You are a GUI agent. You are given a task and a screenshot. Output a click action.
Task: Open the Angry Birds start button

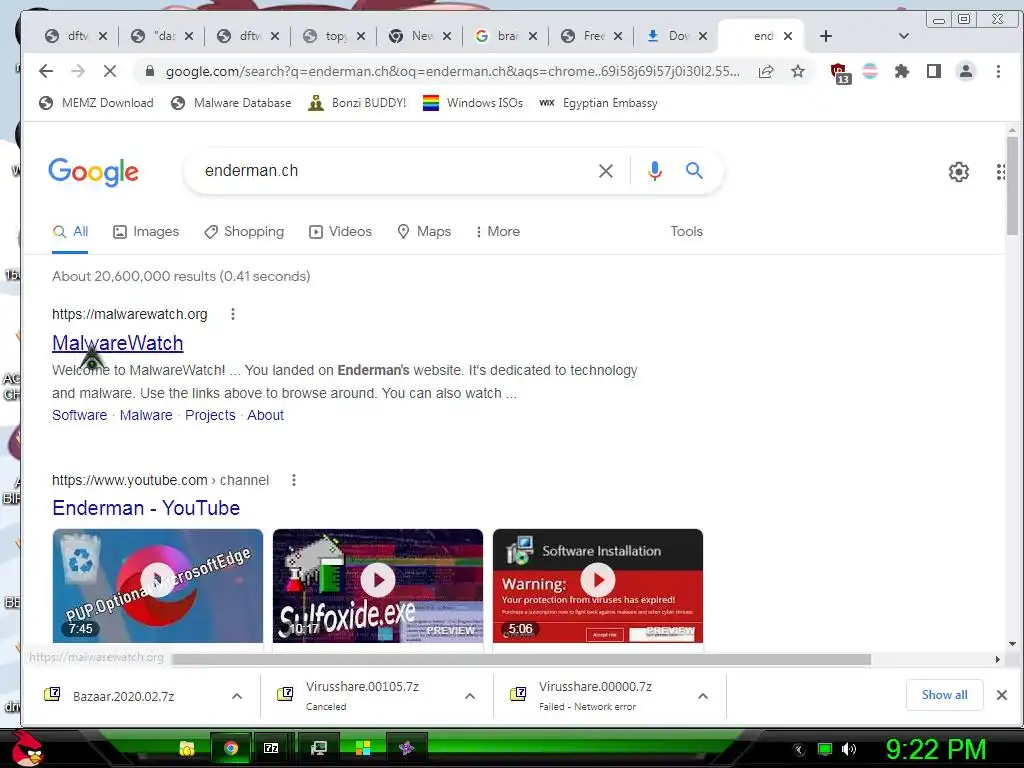(x=26, y=748)
